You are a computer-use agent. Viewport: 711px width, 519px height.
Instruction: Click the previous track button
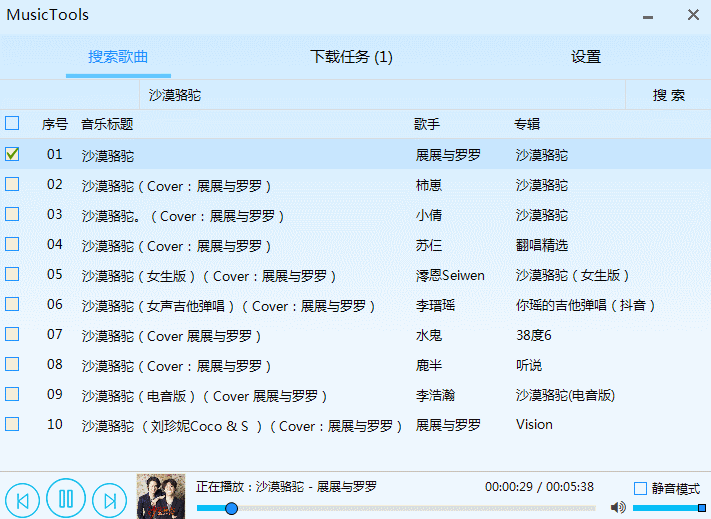pyautogui.click(x=22, y=498)
